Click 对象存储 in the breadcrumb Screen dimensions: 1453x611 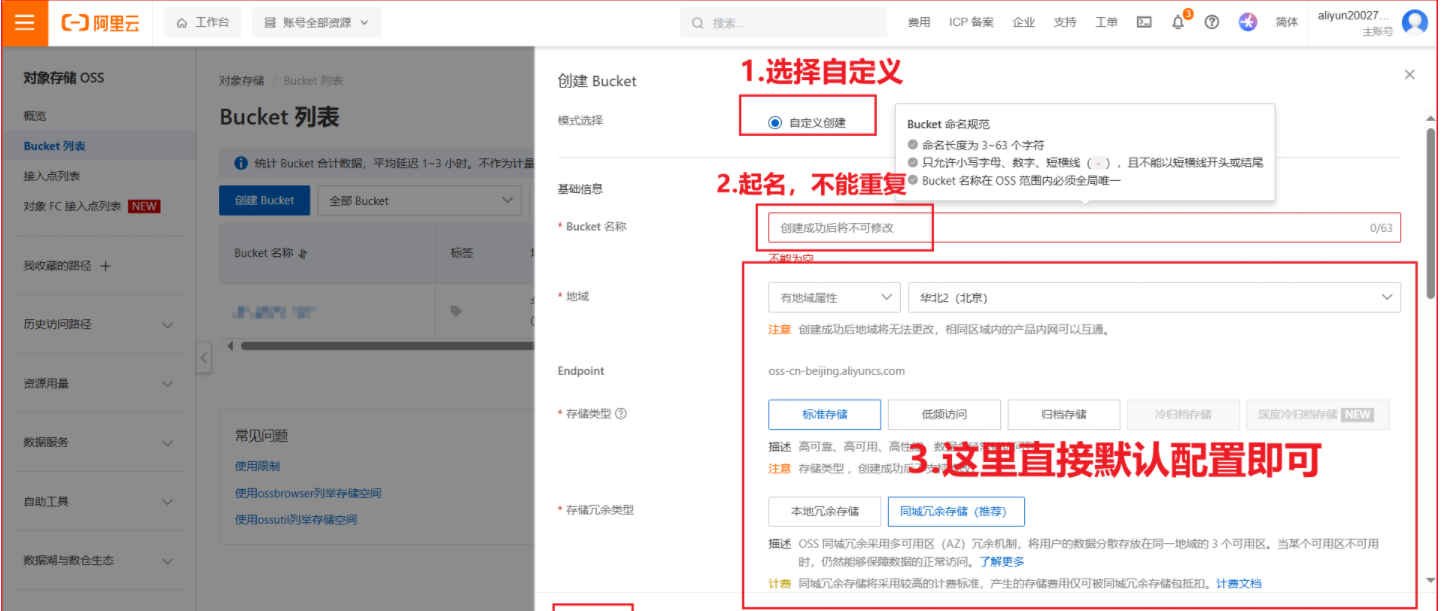click(x=242, y=81)
